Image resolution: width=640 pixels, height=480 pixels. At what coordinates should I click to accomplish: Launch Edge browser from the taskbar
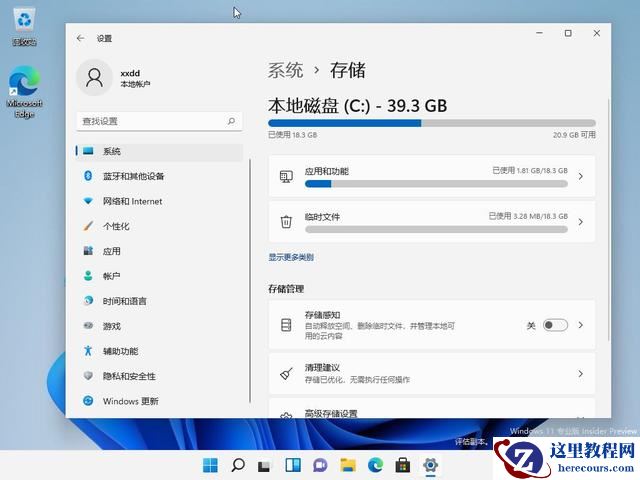[375, 465]
